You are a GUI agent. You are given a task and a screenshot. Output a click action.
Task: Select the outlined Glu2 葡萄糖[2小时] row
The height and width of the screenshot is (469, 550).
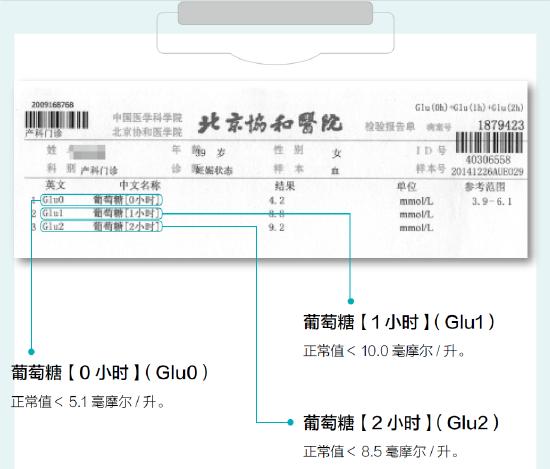point(101,227)
